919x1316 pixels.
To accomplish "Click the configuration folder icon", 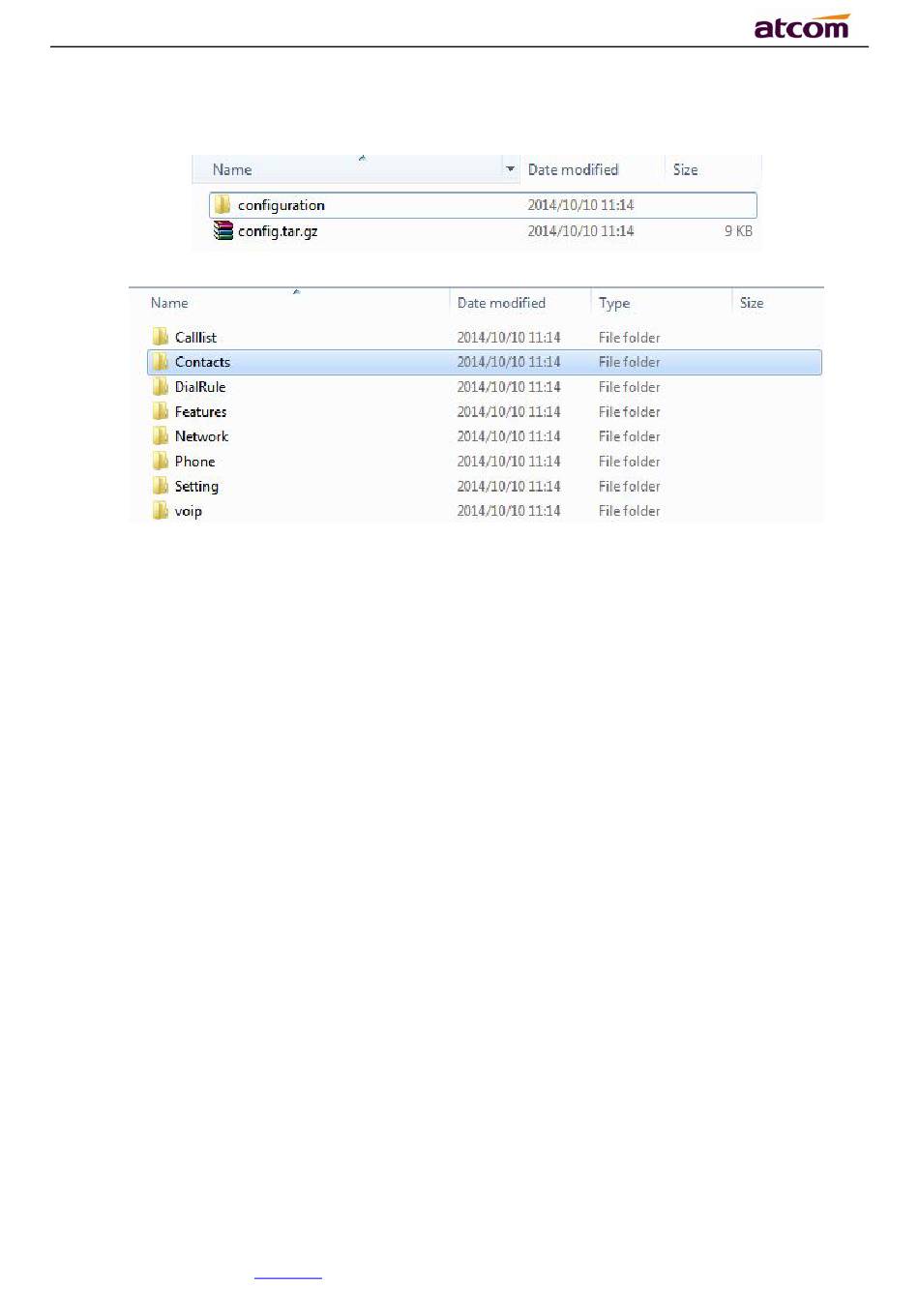I will (222, 205).
